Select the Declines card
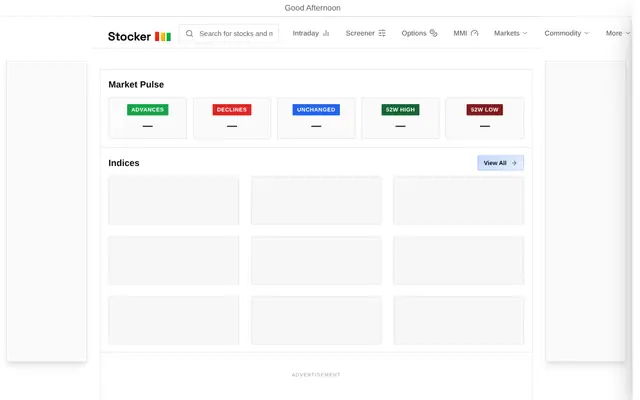The width and height of the screenshot is (640, 400). [232, 118]
